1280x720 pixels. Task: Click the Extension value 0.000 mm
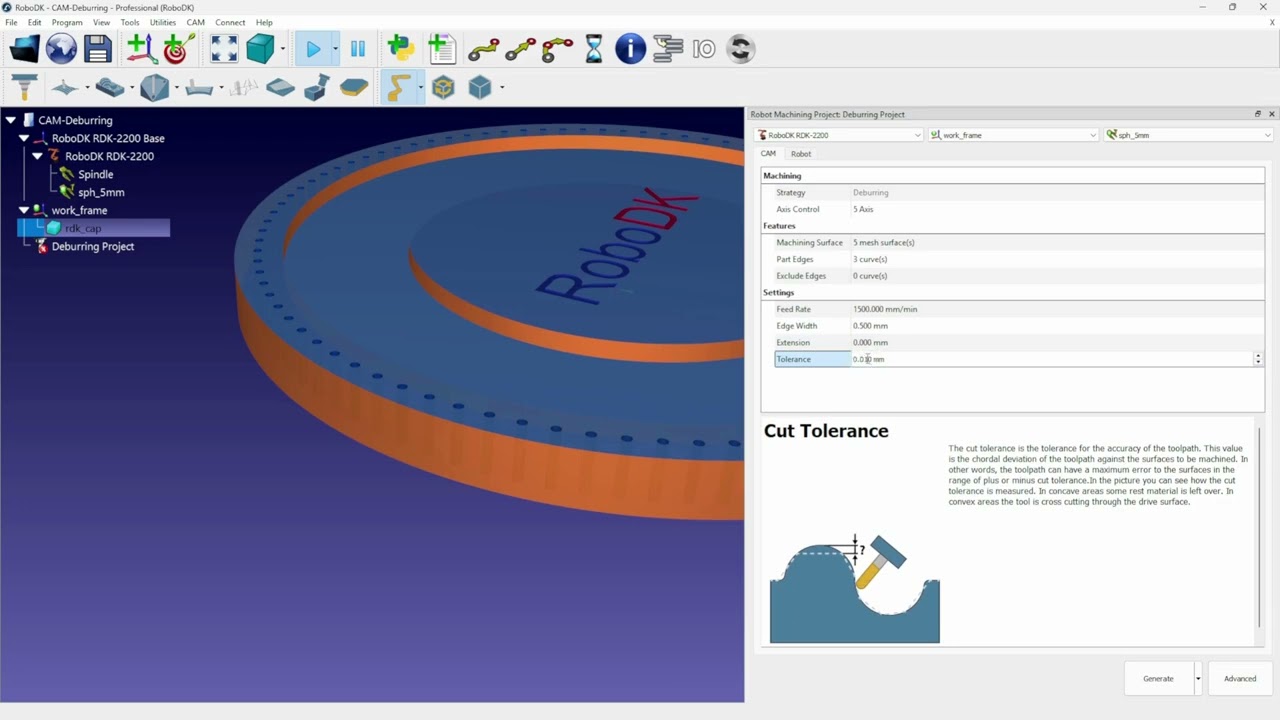[x=870, y=342]
